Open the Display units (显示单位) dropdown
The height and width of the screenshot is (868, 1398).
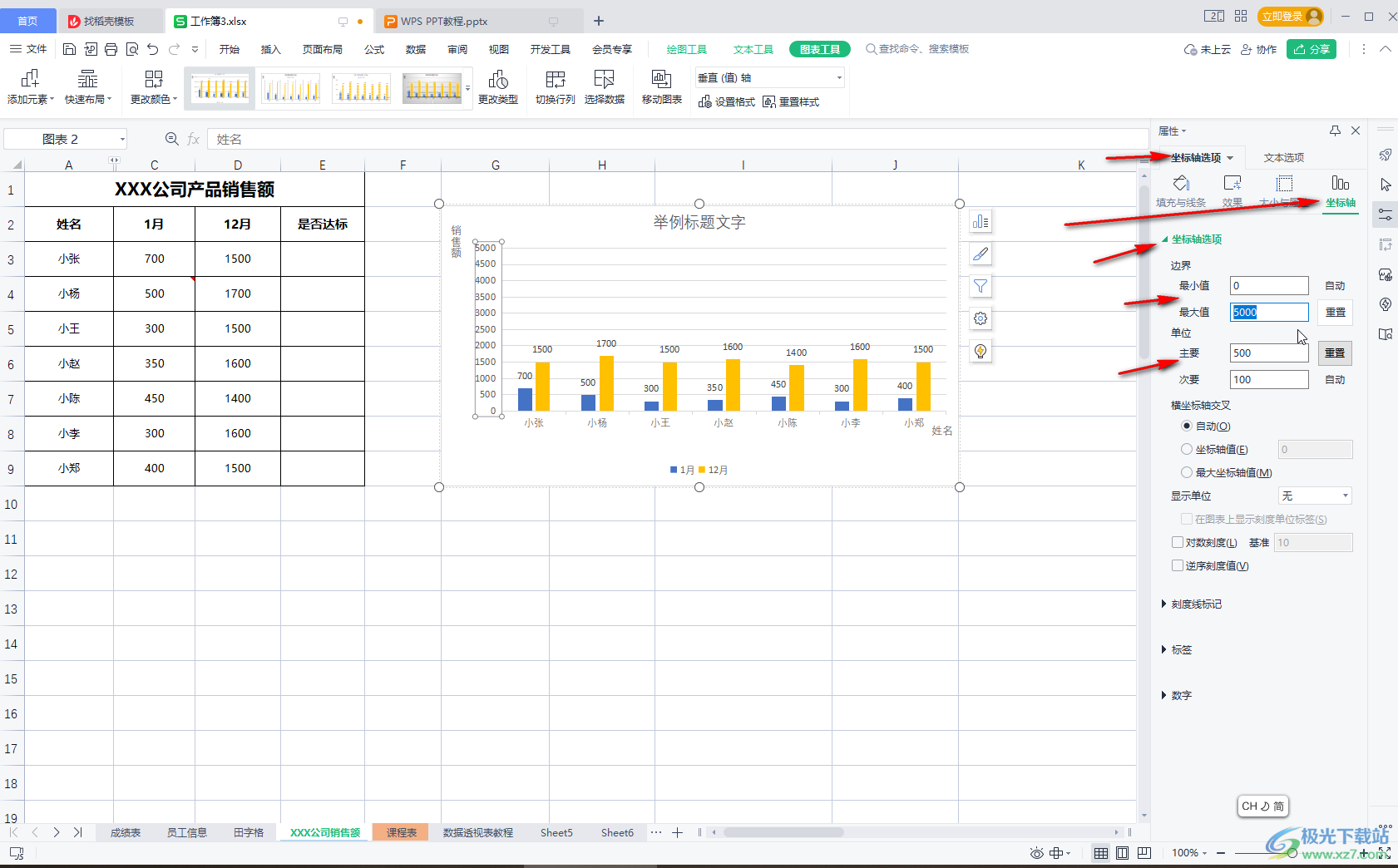(x=1315, y=496)
